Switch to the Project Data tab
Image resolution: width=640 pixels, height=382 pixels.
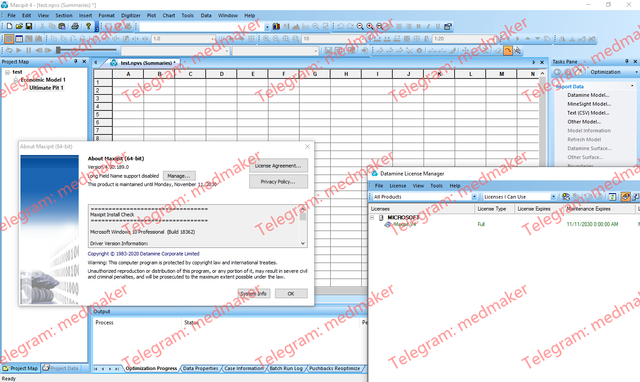click(61, 368)
